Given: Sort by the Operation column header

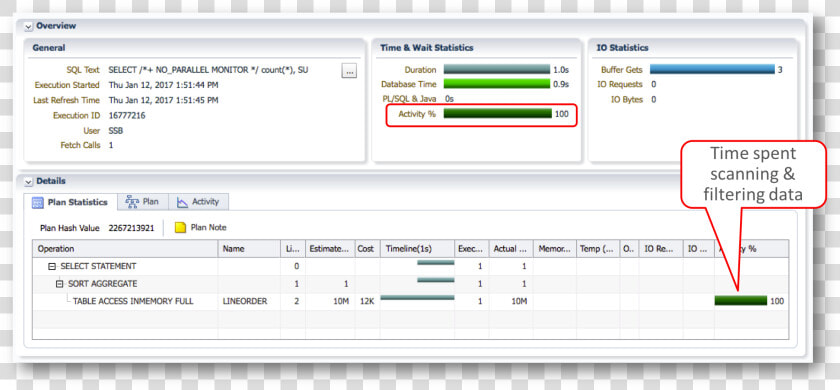Looking at the screenshot, I should [x=125, y=249].
